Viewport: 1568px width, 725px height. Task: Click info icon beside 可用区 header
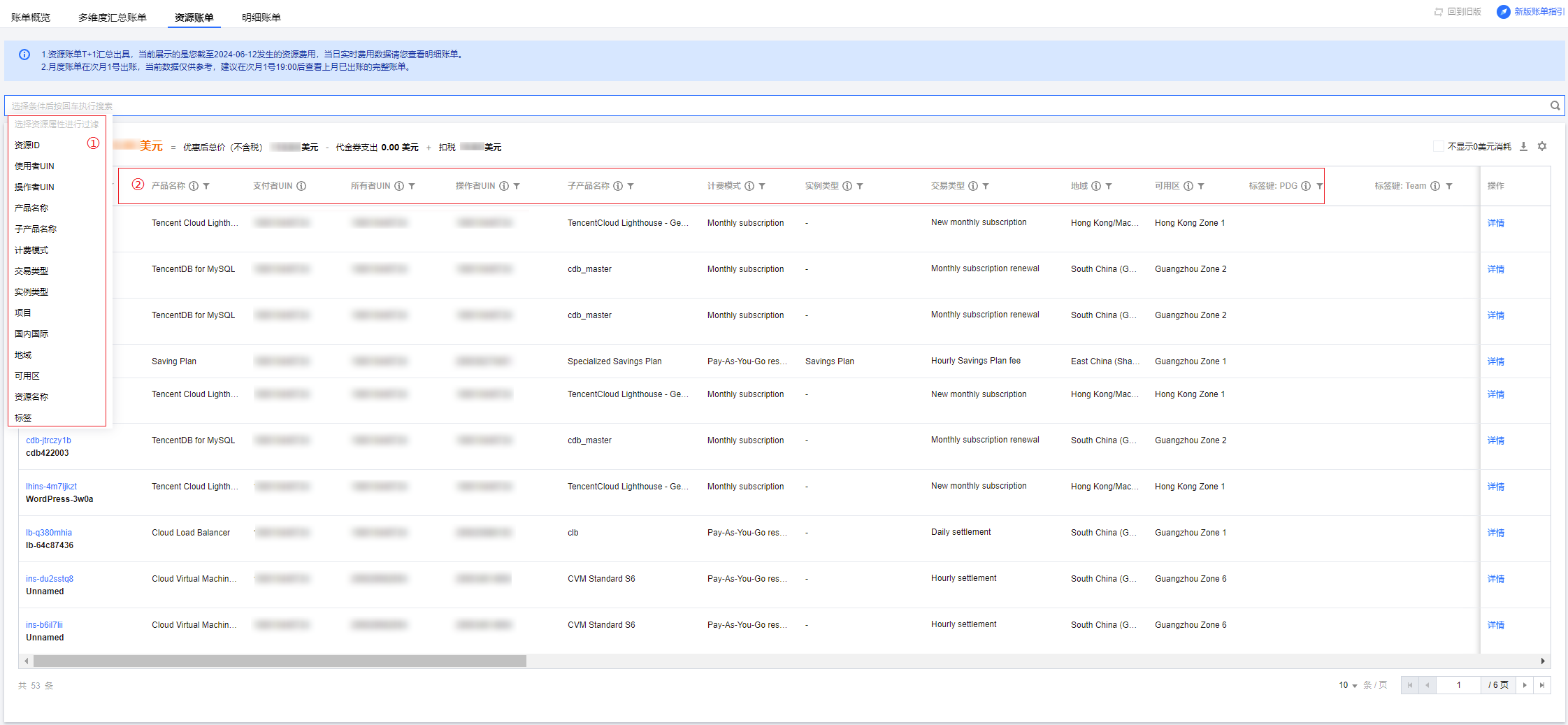[1188, 186]
